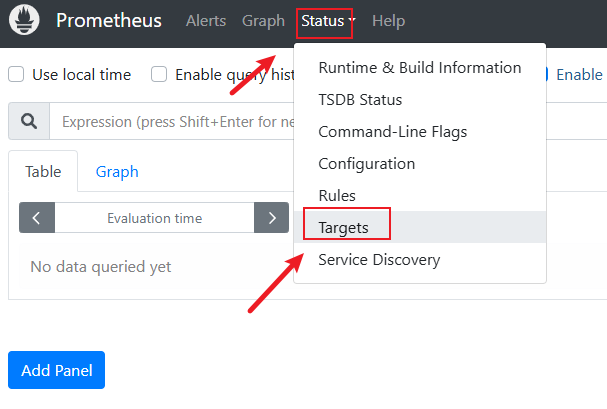Choose Command-Line Flags menu entry
Viewport: 607px width, 409px height.
420,132
